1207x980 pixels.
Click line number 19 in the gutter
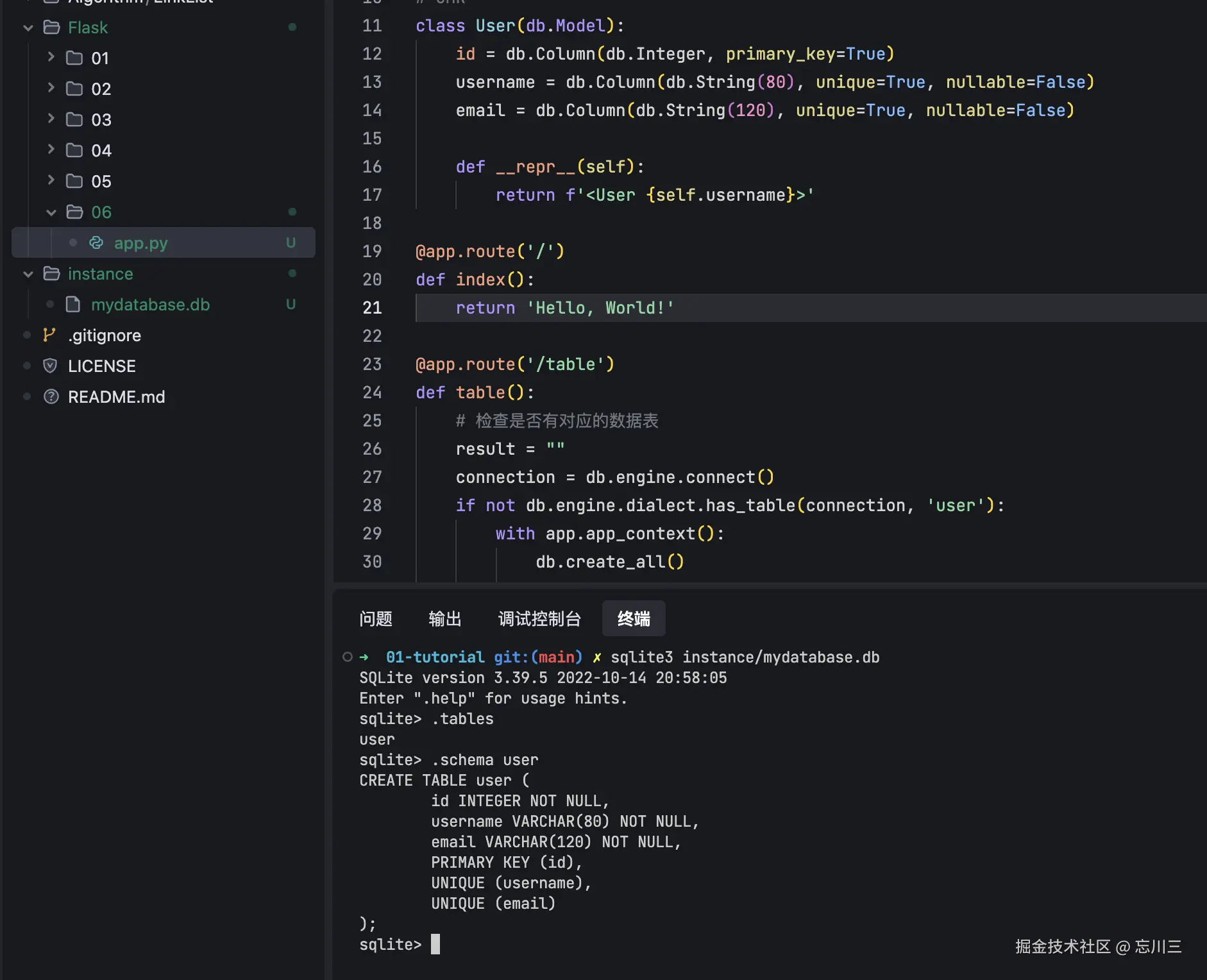point(372,251)
